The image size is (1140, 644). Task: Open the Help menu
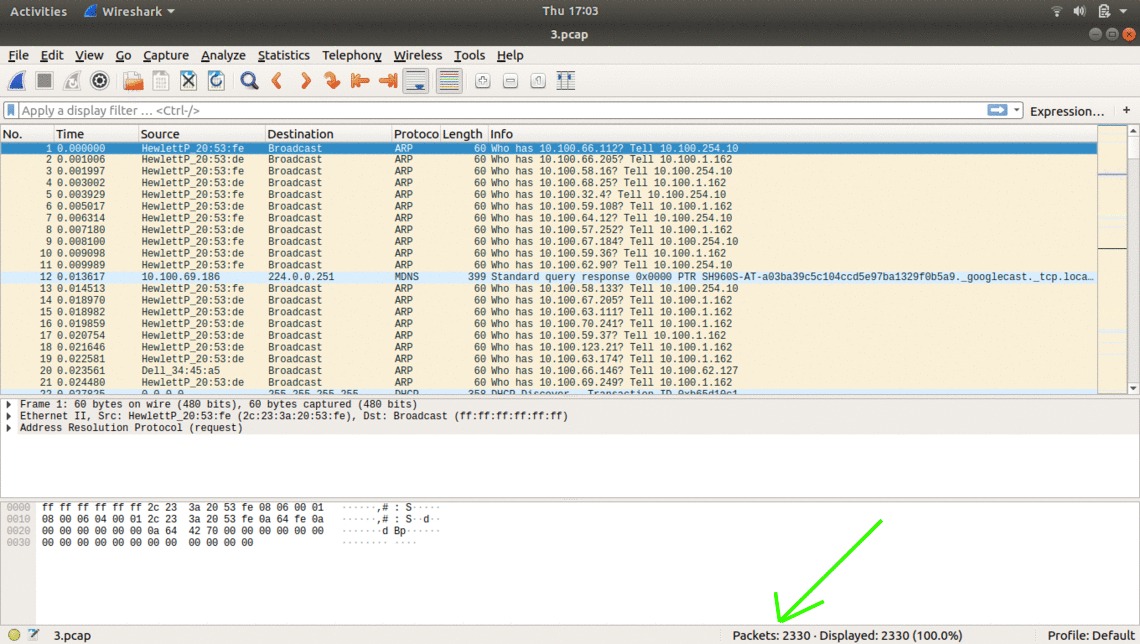click(510, 55)
